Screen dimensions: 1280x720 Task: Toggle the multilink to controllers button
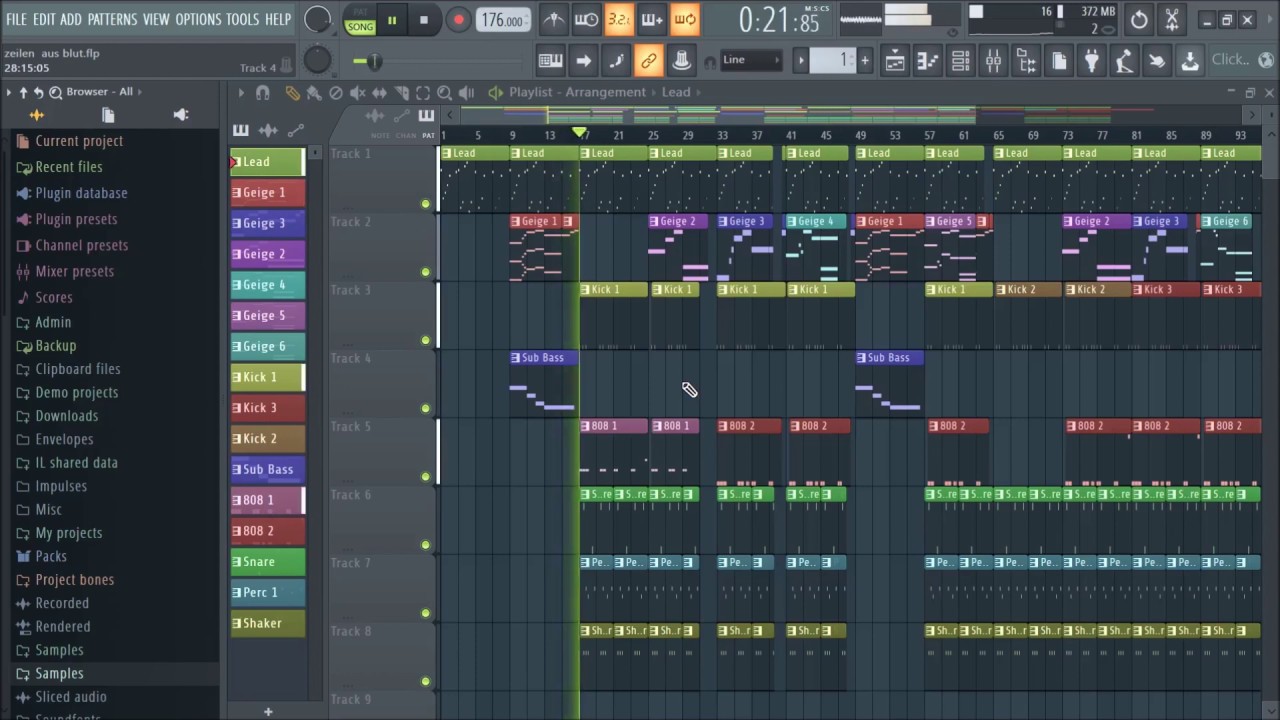pos(649,61)
